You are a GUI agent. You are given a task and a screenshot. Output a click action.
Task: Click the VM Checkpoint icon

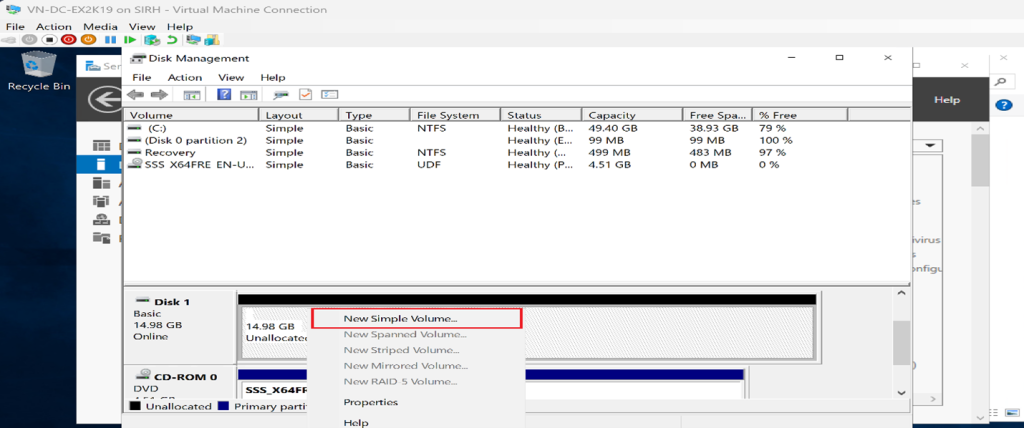(152, 40)
